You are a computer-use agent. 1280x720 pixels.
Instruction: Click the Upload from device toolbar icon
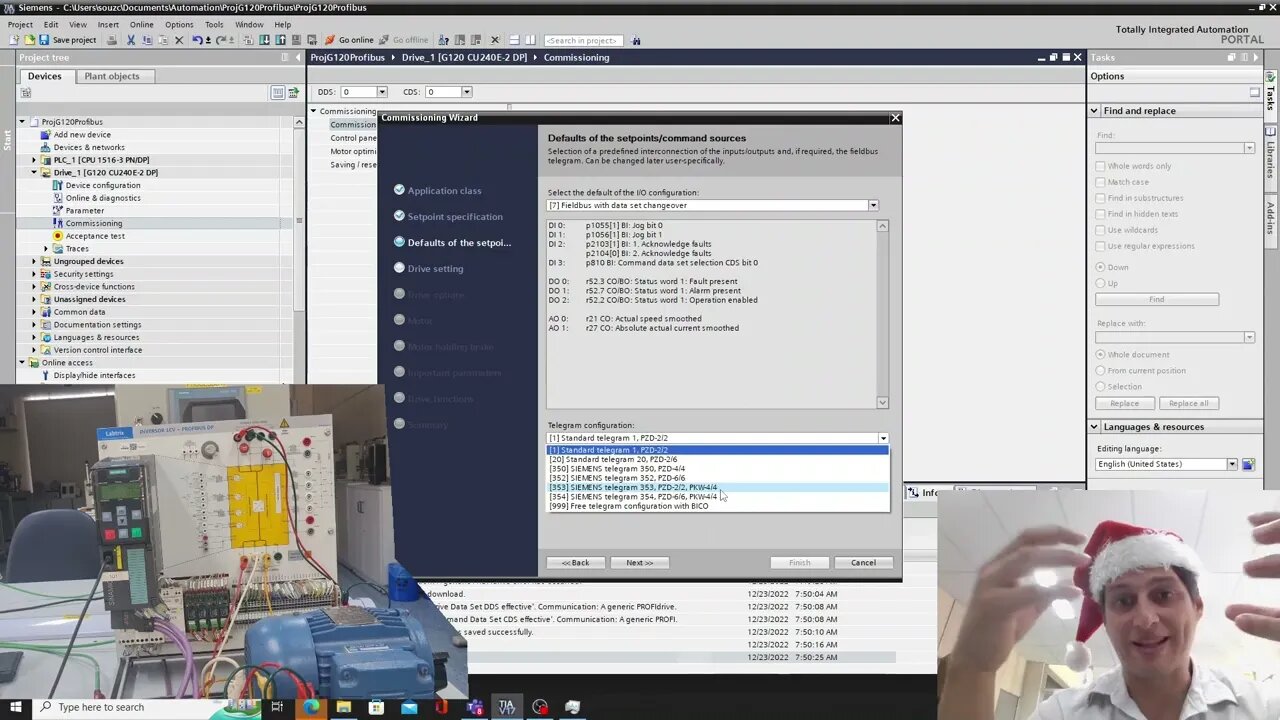279,40
